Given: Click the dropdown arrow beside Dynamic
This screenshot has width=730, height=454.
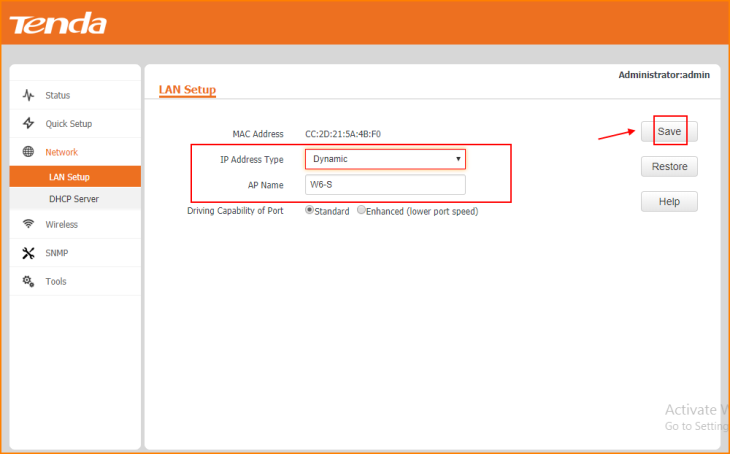Looking at the screenshot, I should tap(458, 159).
